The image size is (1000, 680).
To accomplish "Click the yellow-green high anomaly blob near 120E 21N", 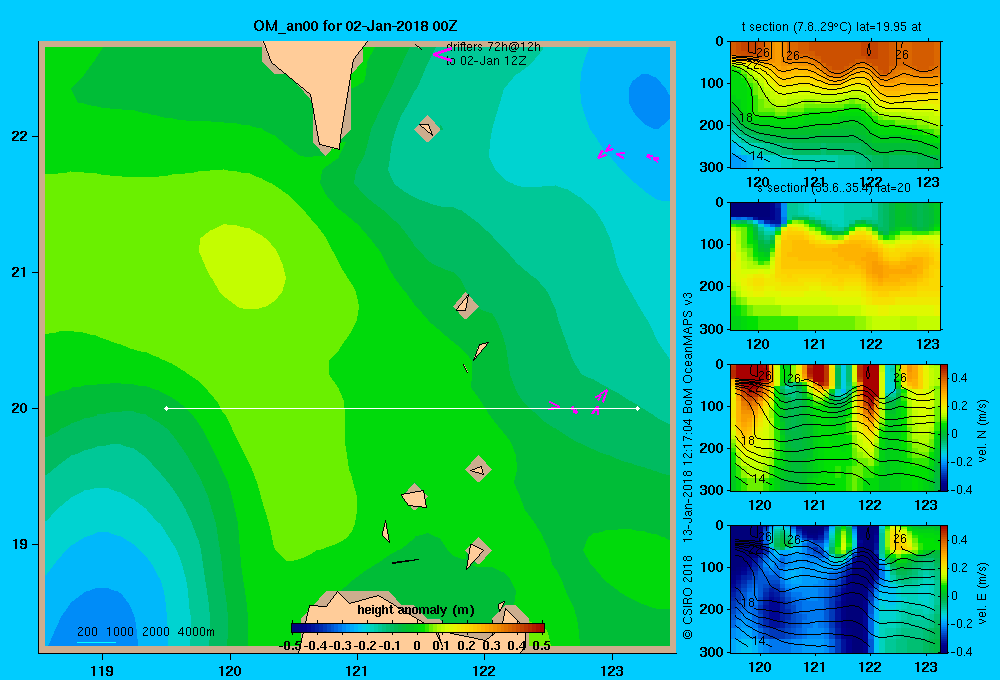I will pyautogui.click(x=242, y=267).
